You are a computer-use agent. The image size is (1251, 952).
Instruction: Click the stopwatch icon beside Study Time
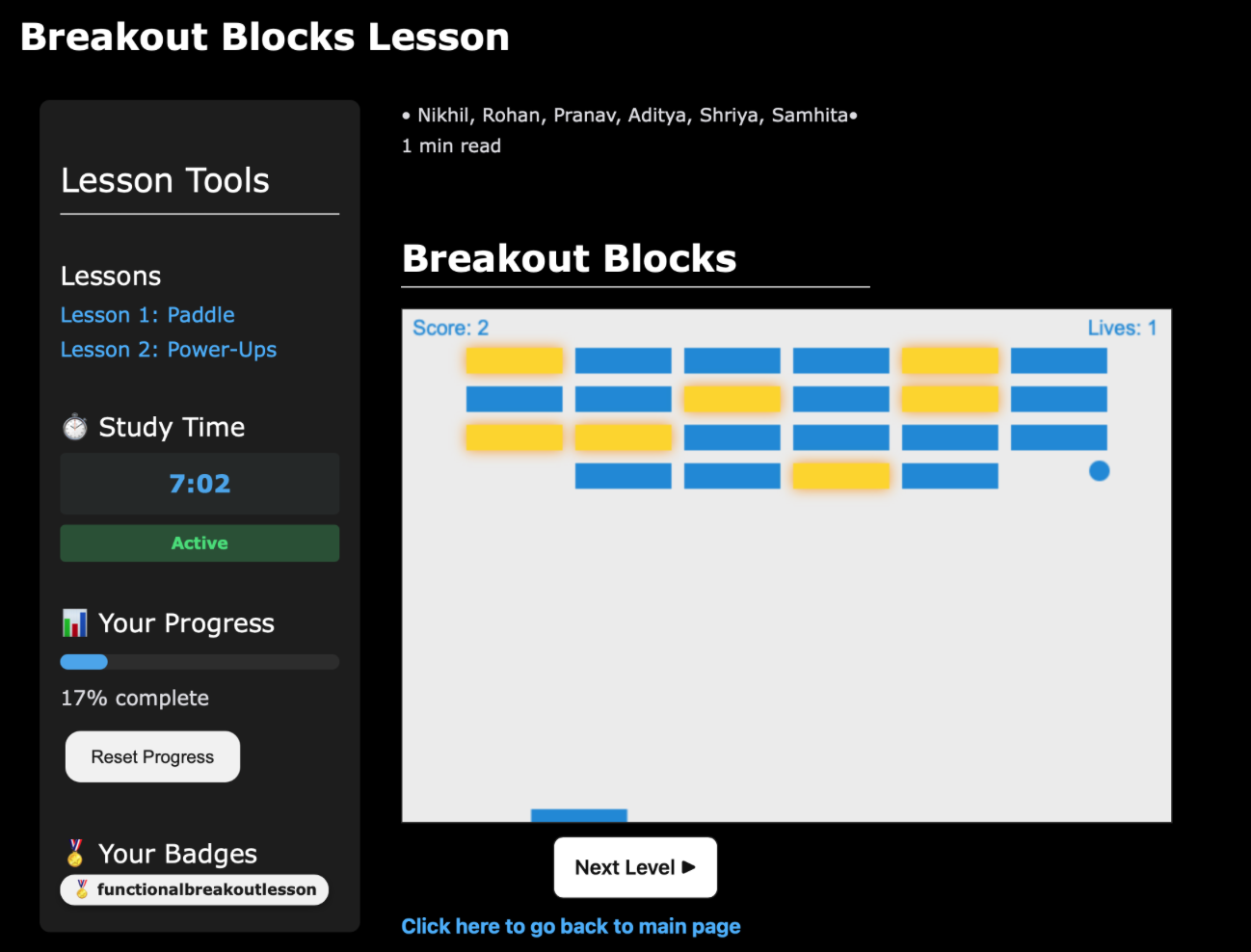click(x=74, y=426)
